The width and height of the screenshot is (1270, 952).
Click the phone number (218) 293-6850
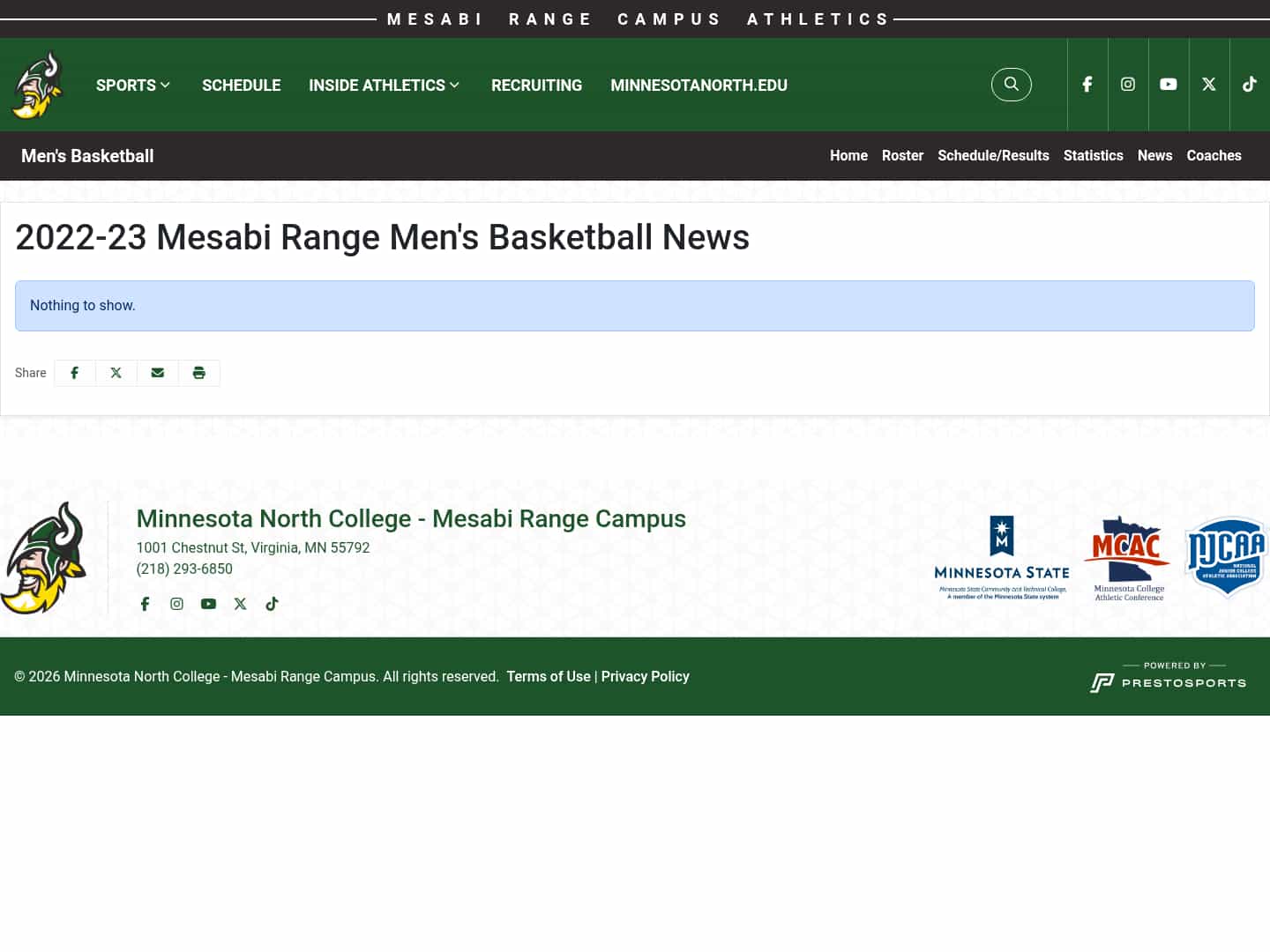point(184,569)
